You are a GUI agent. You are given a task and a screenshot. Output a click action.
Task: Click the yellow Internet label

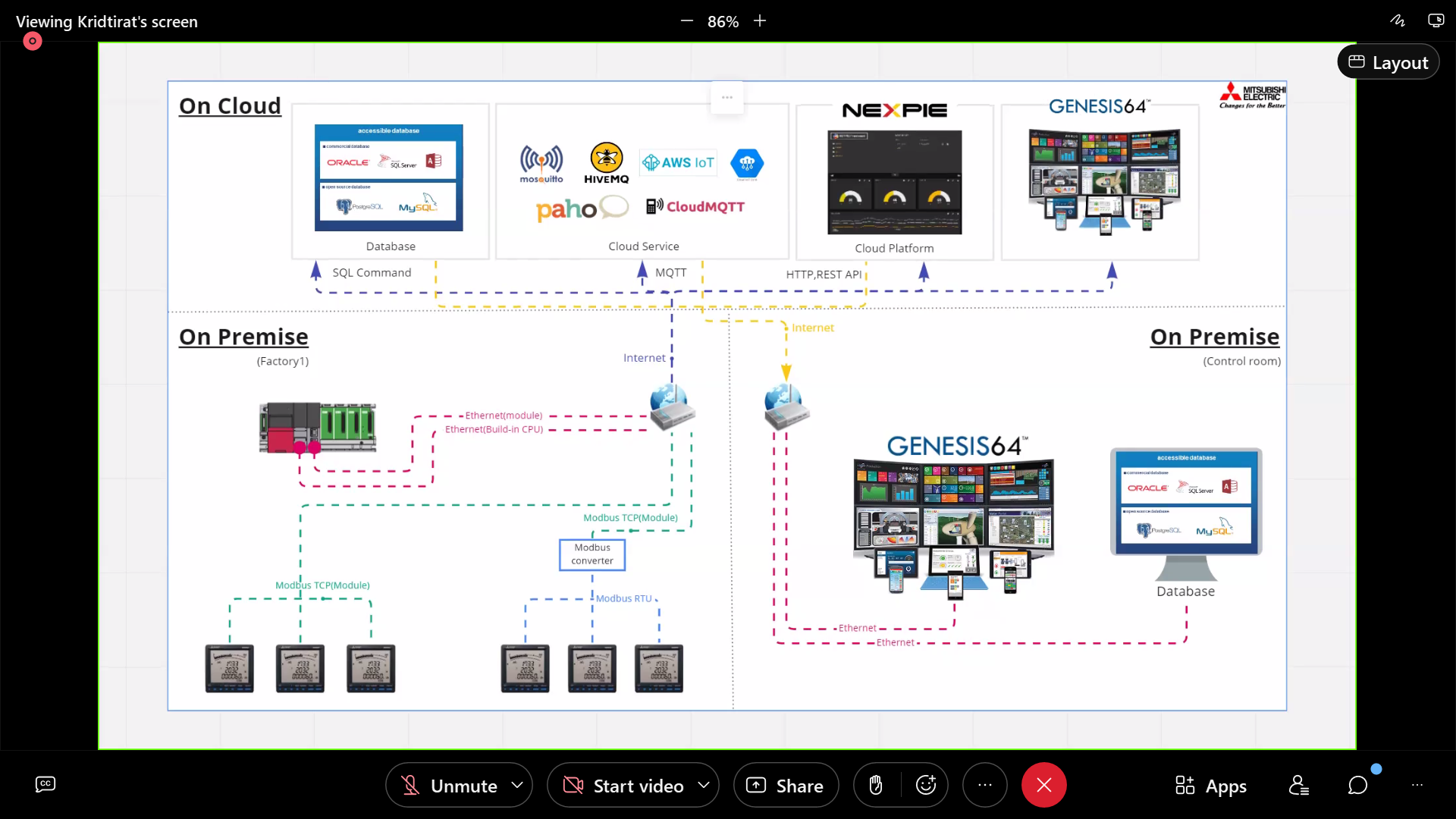(x=813, y=328)
